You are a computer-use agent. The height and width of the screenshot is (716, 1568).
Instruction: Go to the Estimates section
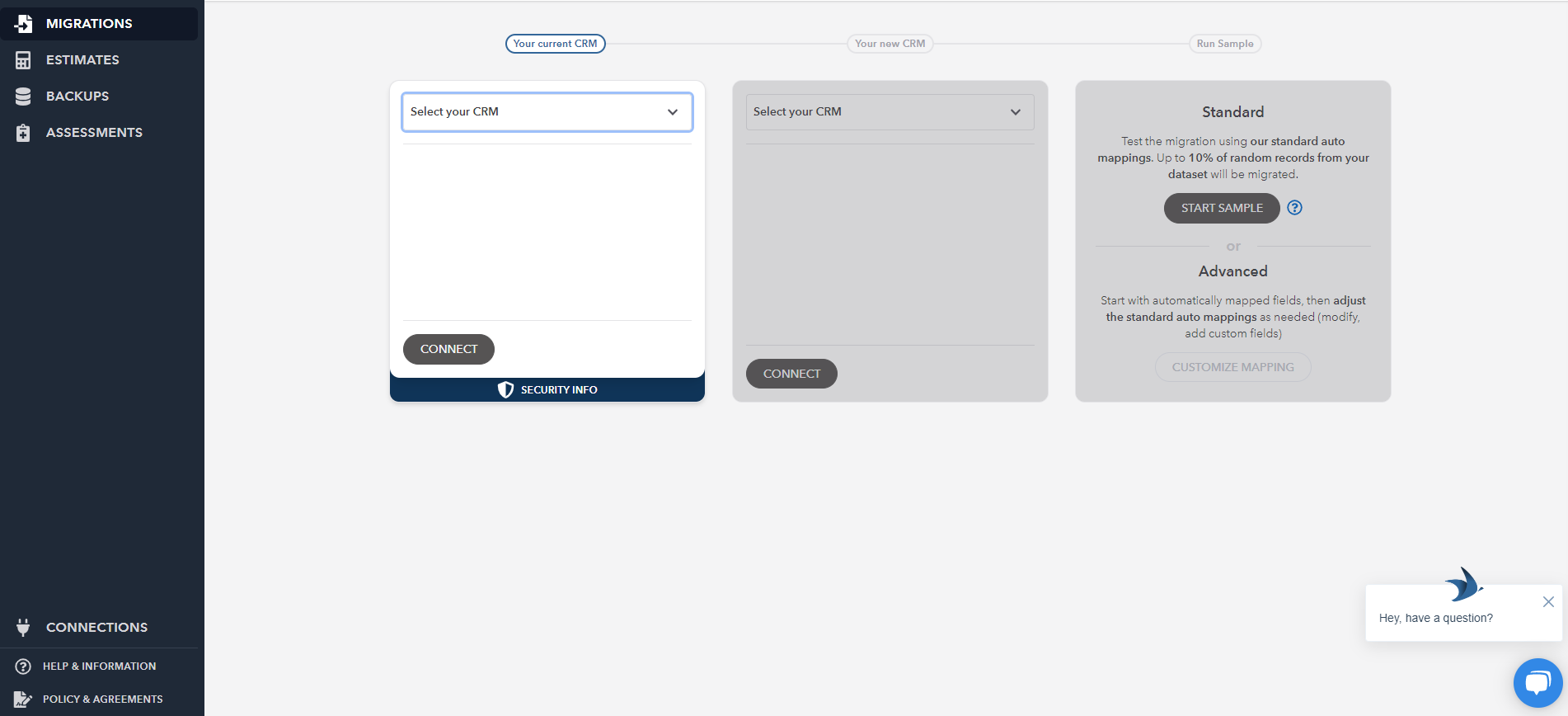82,60
